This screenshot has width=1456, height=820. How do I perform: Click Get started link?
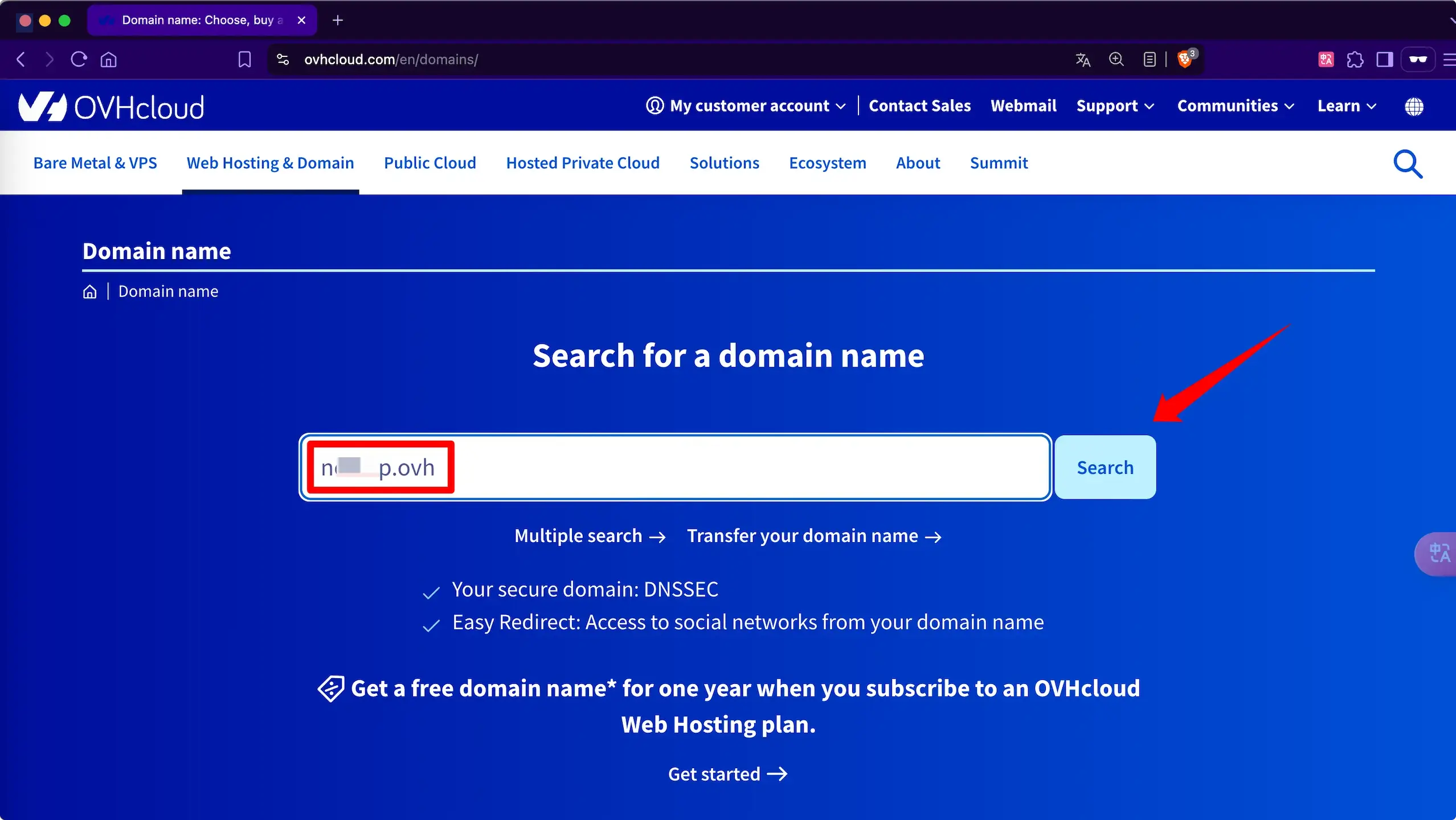tap(728, 774)
